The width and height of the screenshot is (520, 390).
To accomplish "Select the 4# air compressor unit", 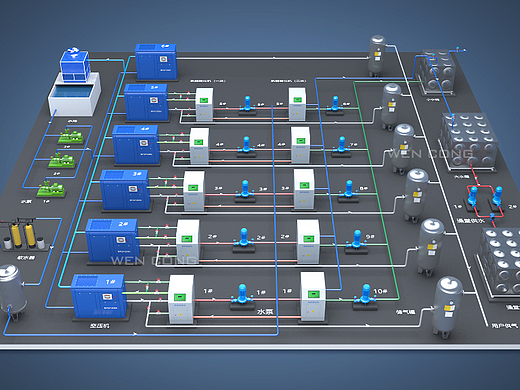I will click(x=136, y=144).
